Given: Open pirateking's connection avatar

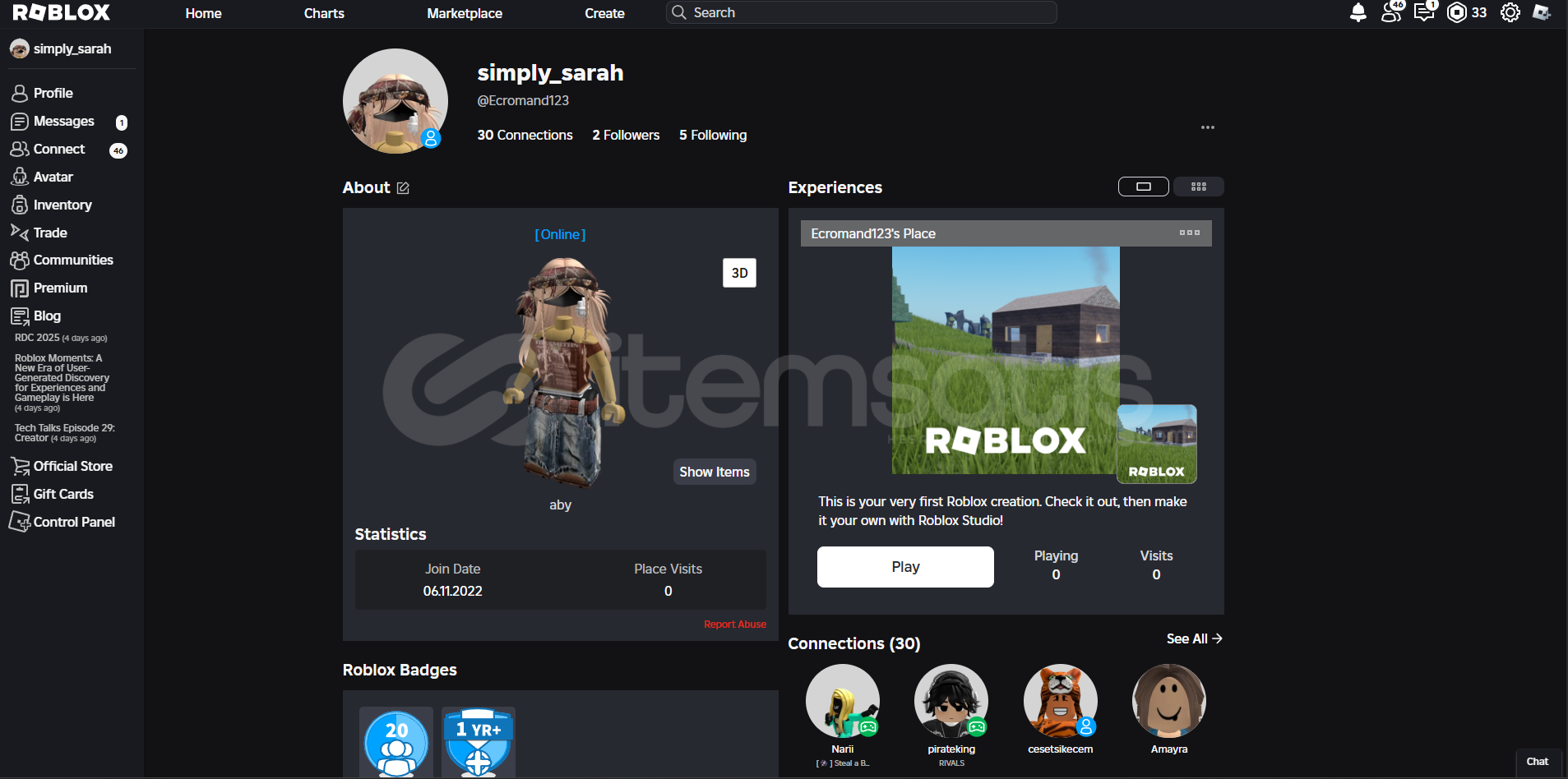Looking at the screenshot, I should pos(951,701).
